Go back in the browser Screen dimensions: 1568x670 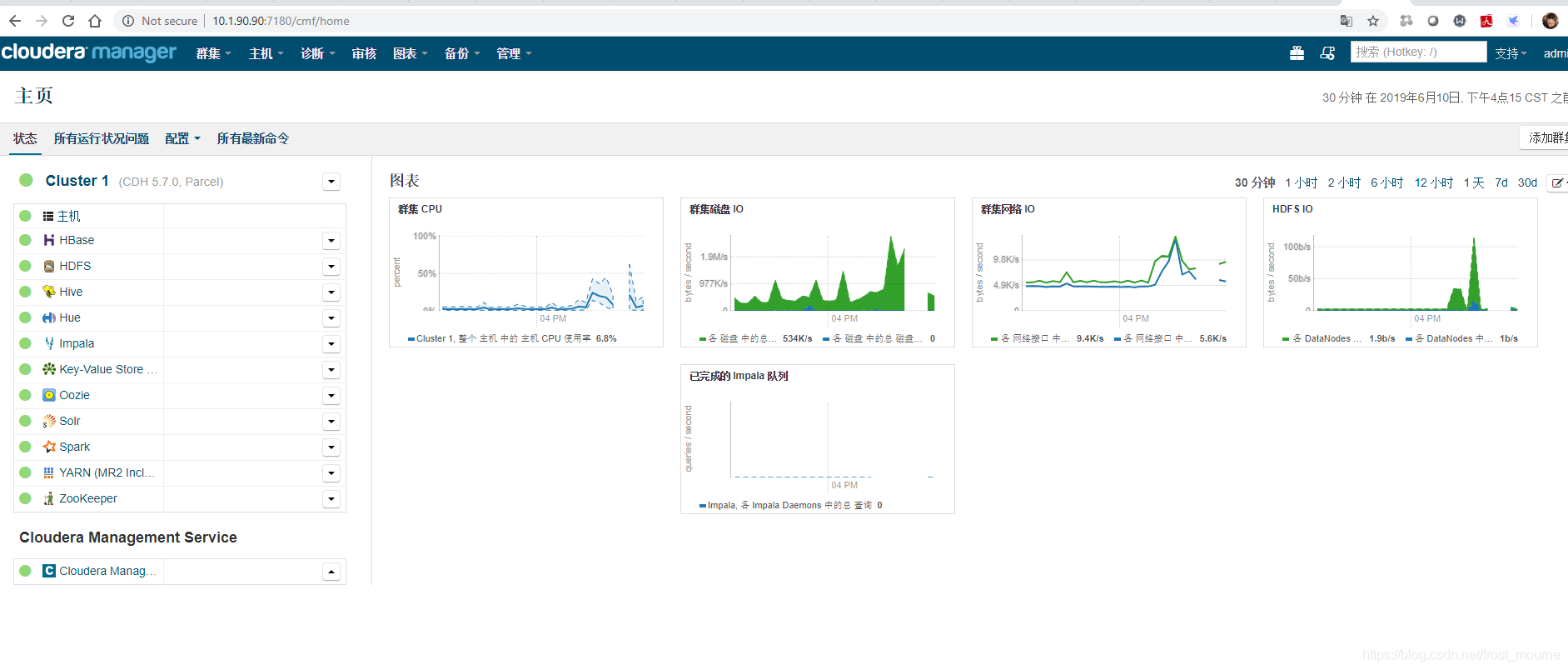[15, 21]
